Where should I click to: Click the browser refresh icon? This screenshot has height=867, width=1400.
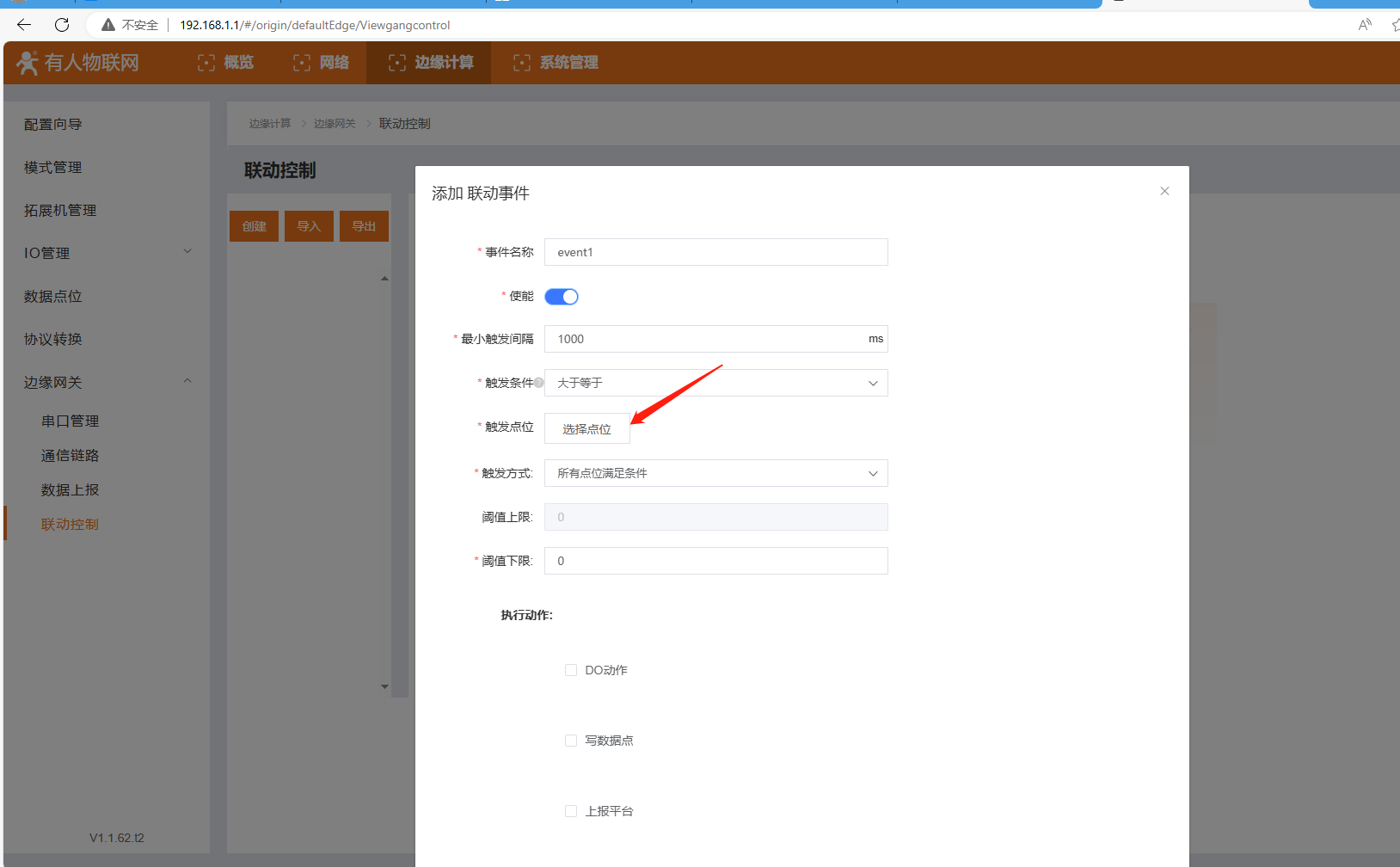coord(62,25)
